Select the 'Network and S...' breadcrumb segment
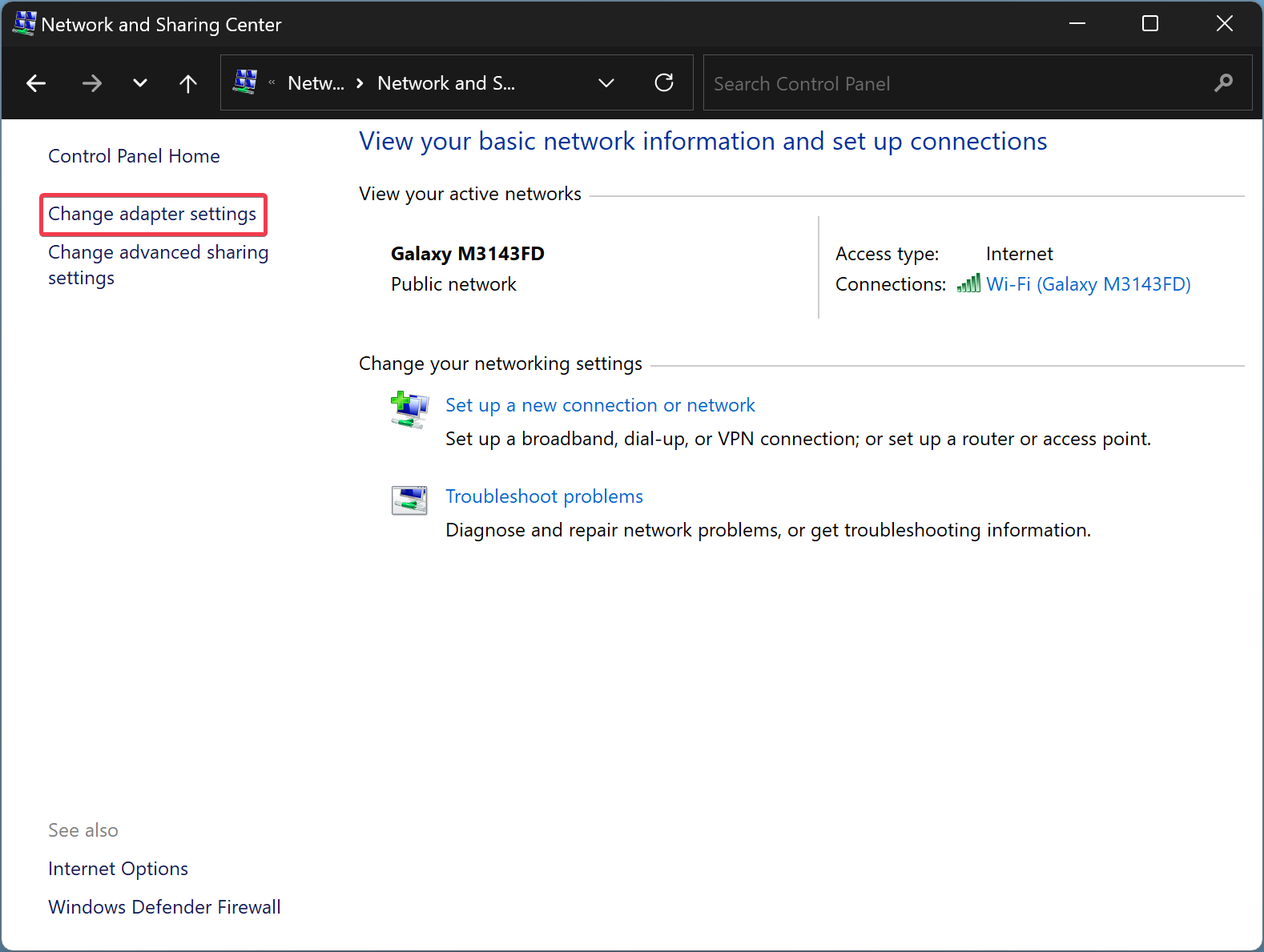The width and height of the screenshot is (1264, 952). 446,83
